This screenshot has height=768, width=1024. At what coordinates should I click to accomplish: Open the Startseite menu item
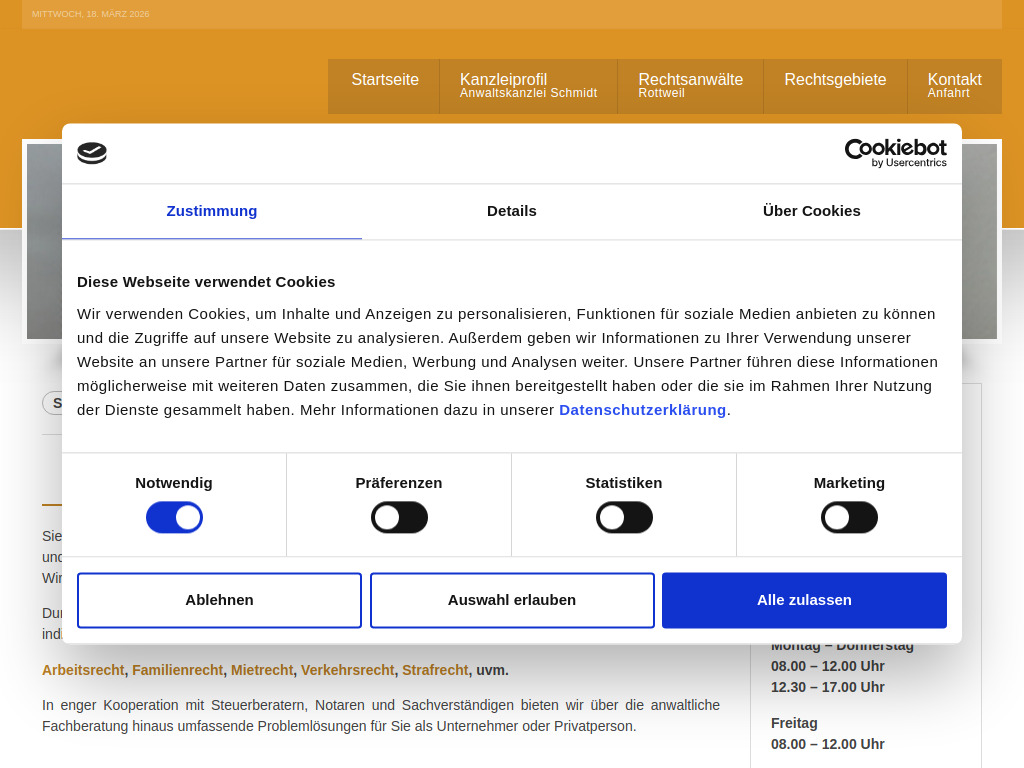(x=384, y=79)
